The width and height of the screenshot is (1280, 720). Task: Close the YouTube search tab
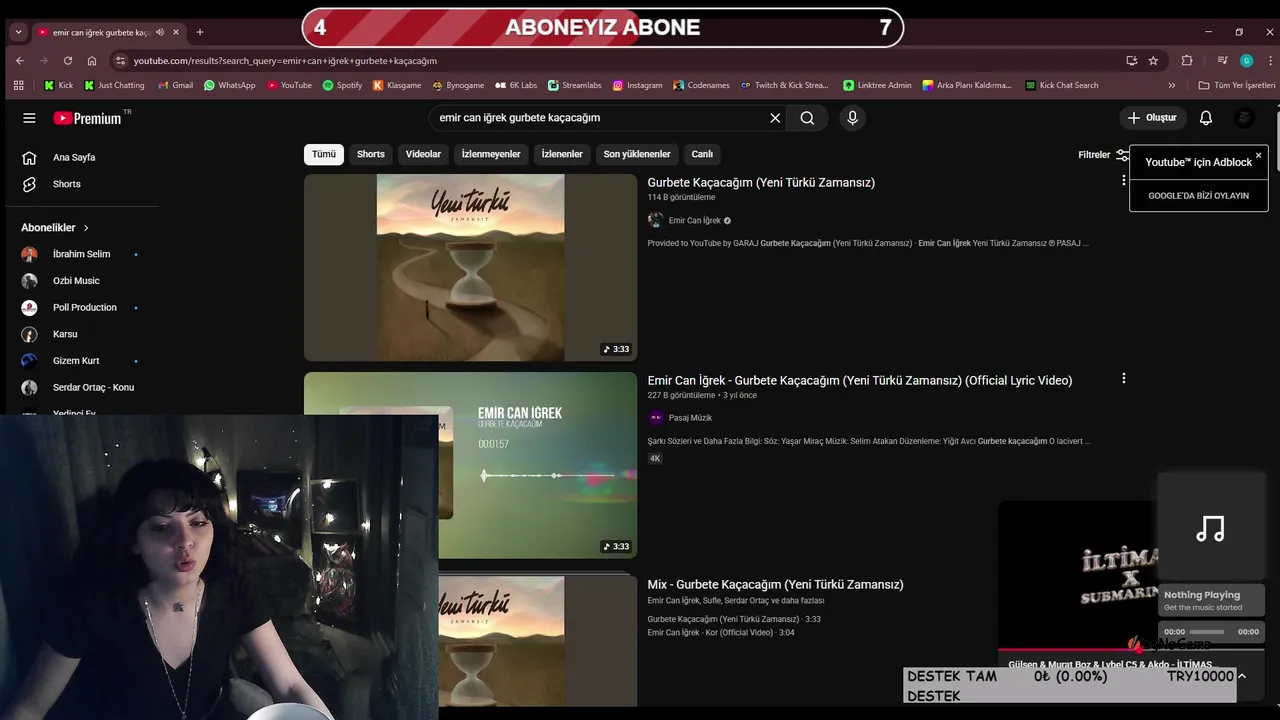click(x=176, y=32)
